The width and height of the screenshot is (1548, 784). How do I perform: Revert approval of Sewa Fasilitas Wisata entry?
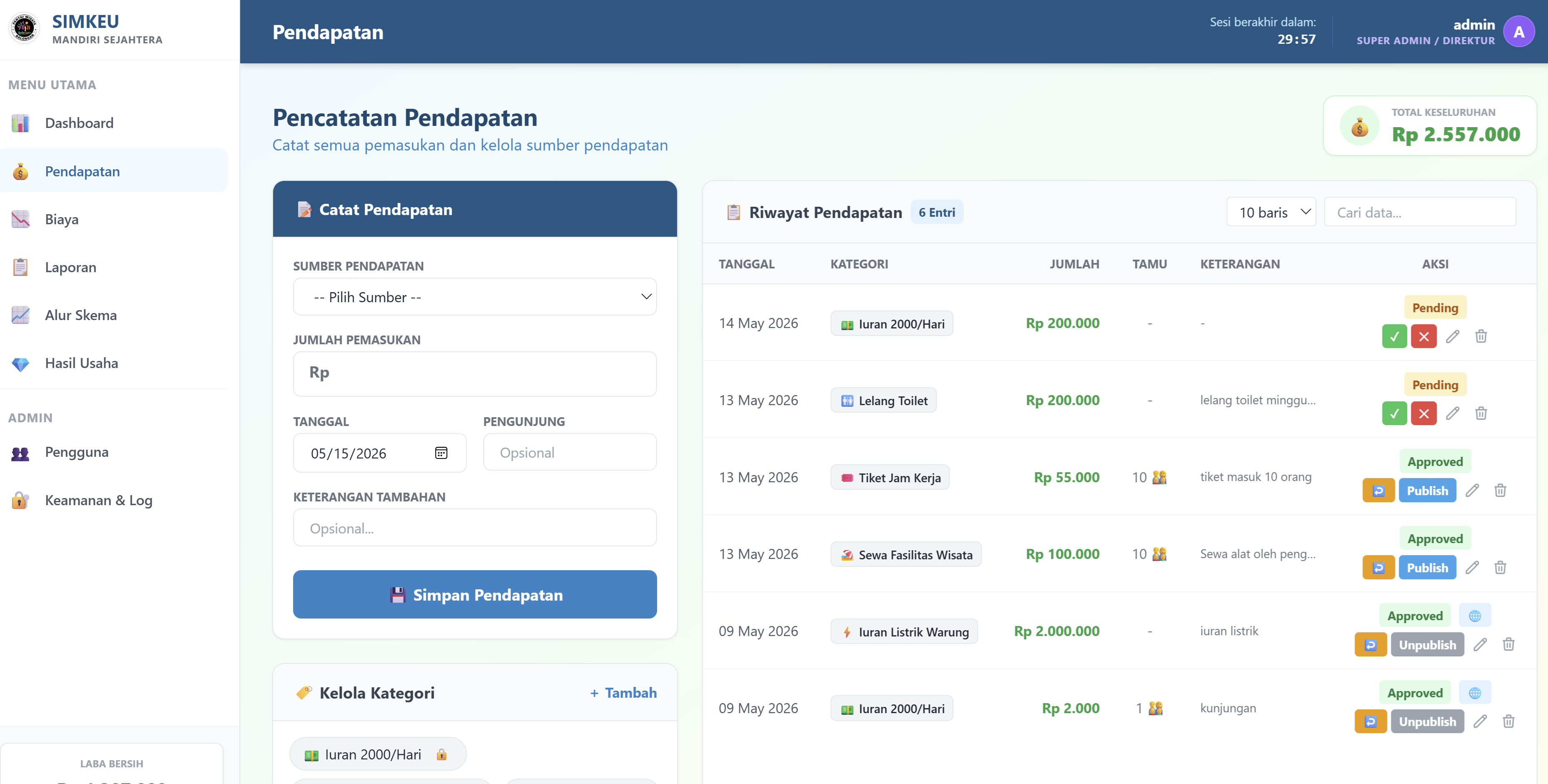point(1379,568)
